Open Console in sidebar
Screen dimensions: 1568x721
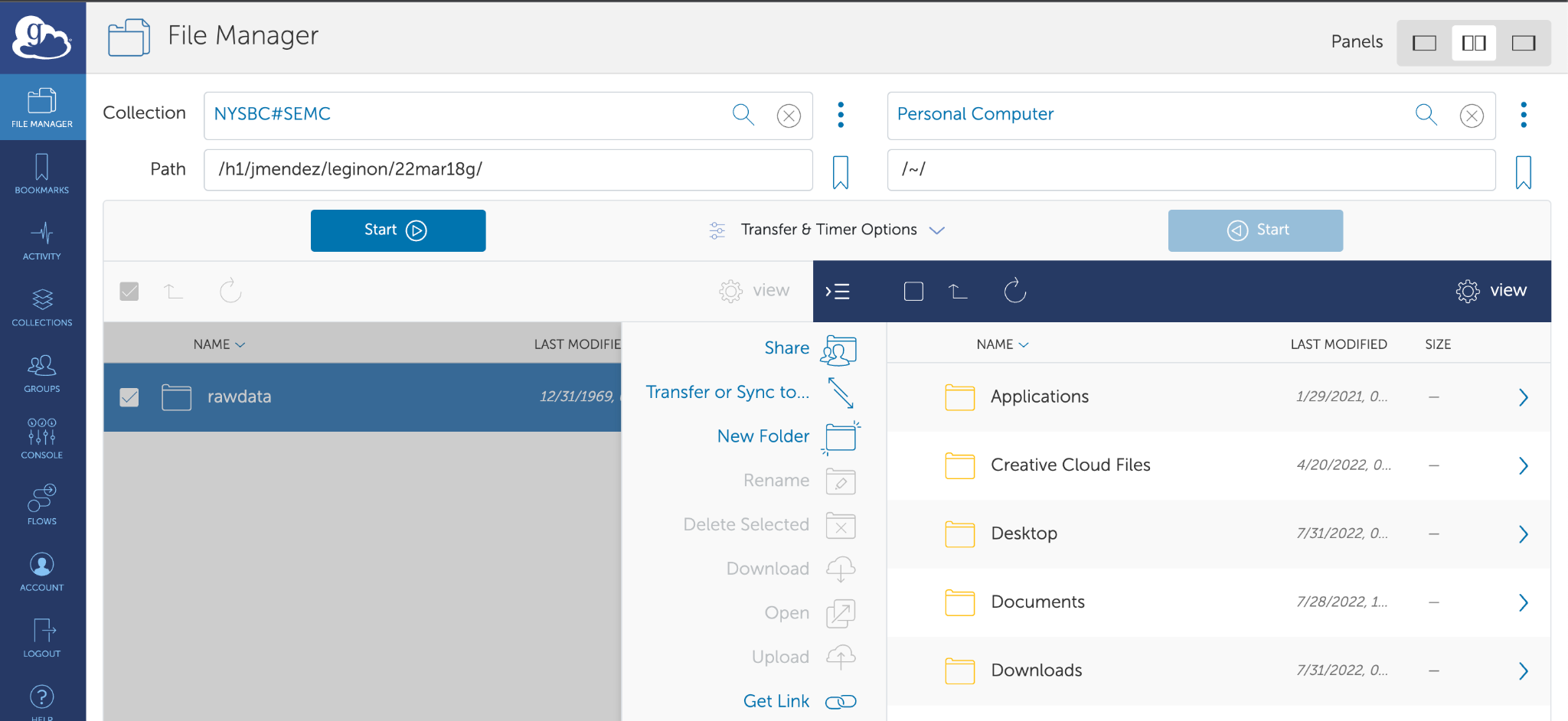click(42, 439)
